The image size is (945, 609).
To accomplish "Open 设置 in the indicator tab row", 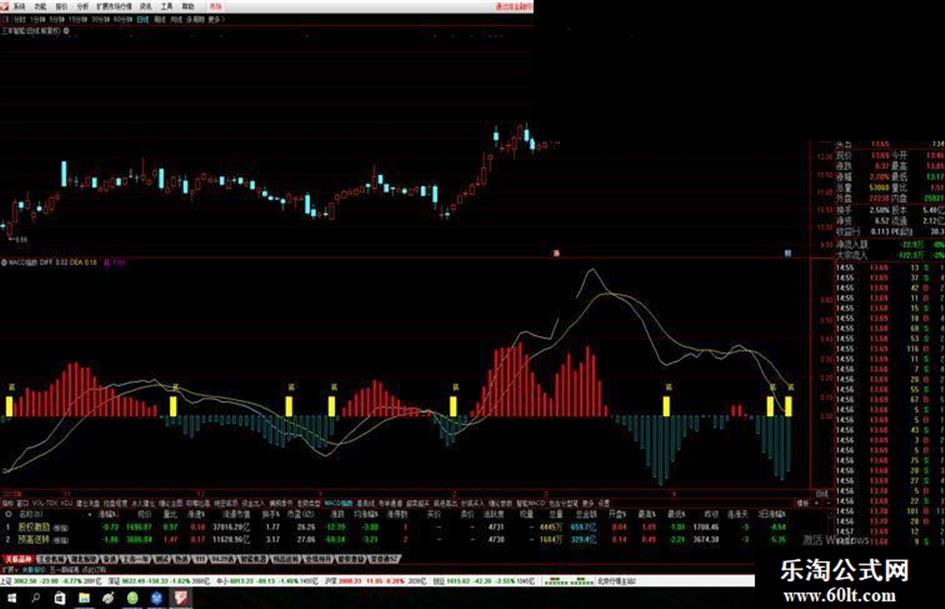I will point(603,503).
